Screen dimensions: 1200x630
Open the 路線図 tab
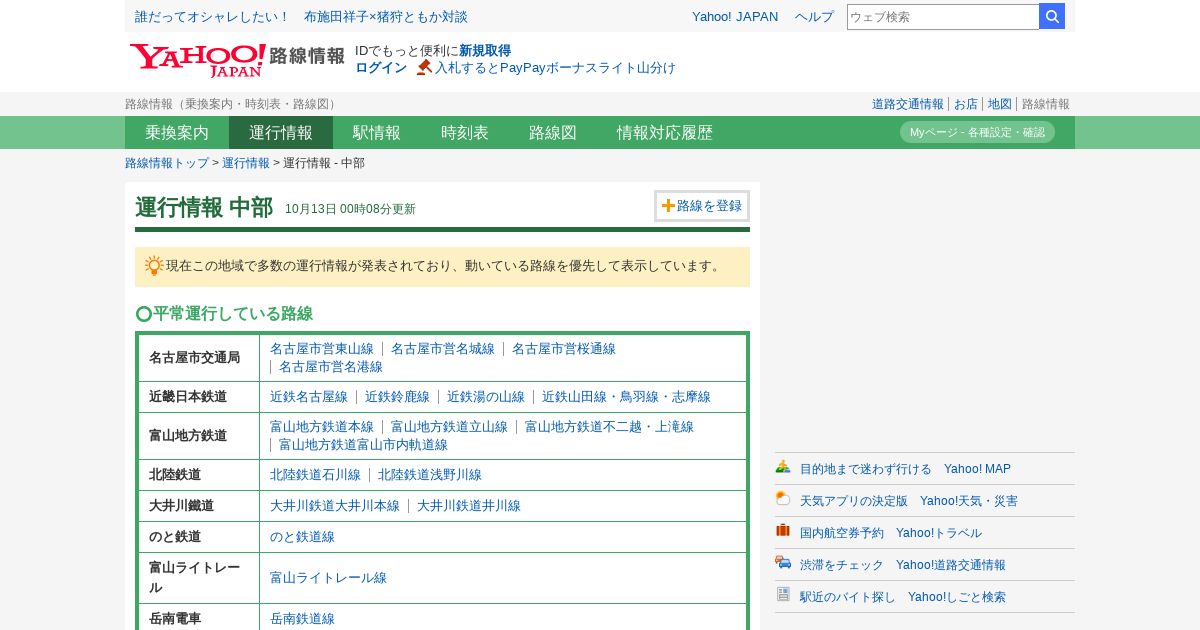[553, 132]
